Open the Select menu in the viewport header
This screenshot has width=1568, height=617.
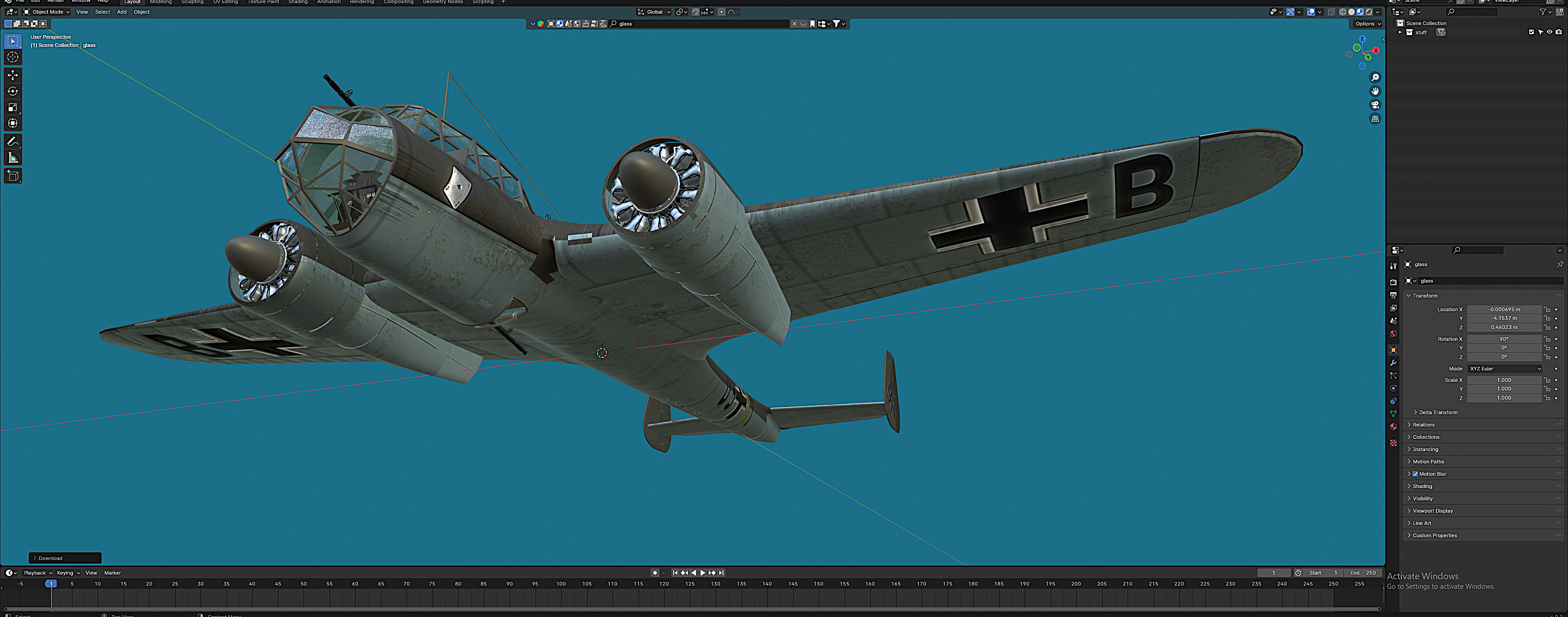click(x=102, y=12)
